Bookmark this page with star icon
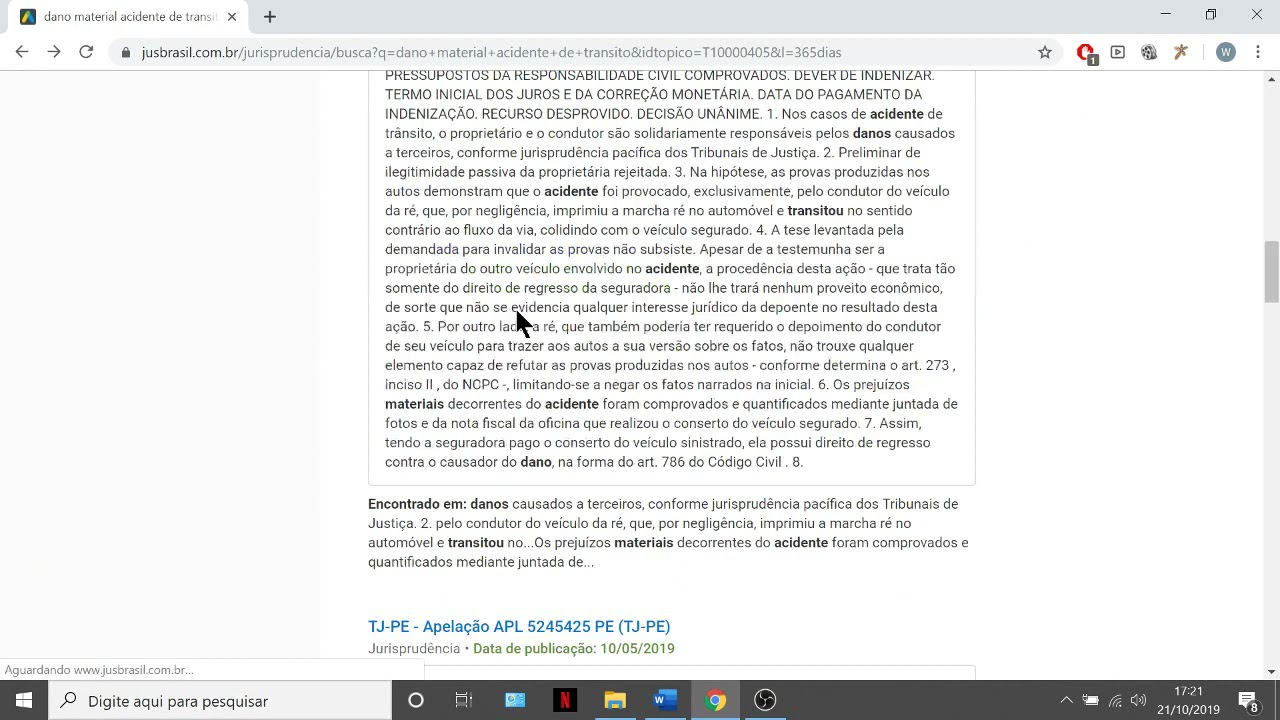1280x720 pixels. pyautogui.click(x=1045, y=52)
